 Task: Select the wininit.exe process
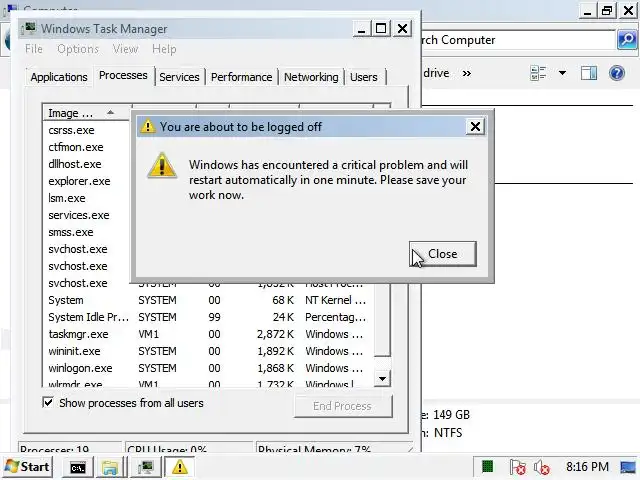tap(208, 351)
